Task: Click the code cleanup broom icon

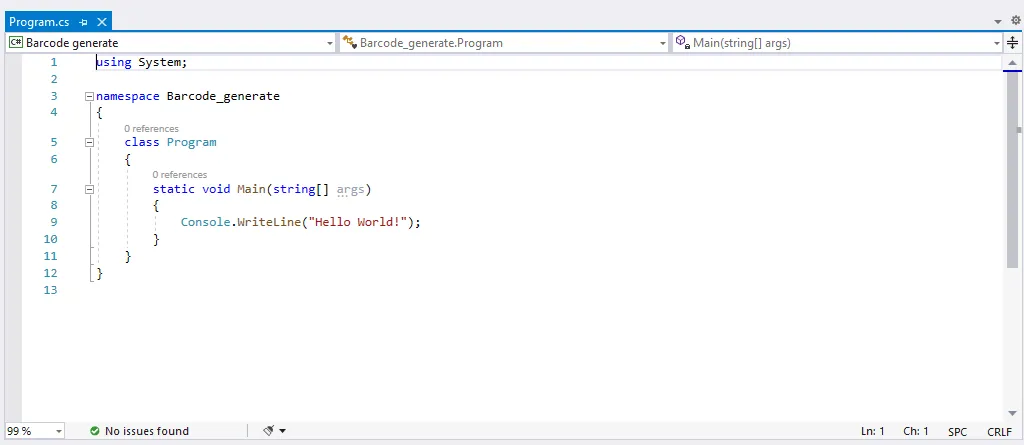Action: pyautogui.click(x=268, y=431)
